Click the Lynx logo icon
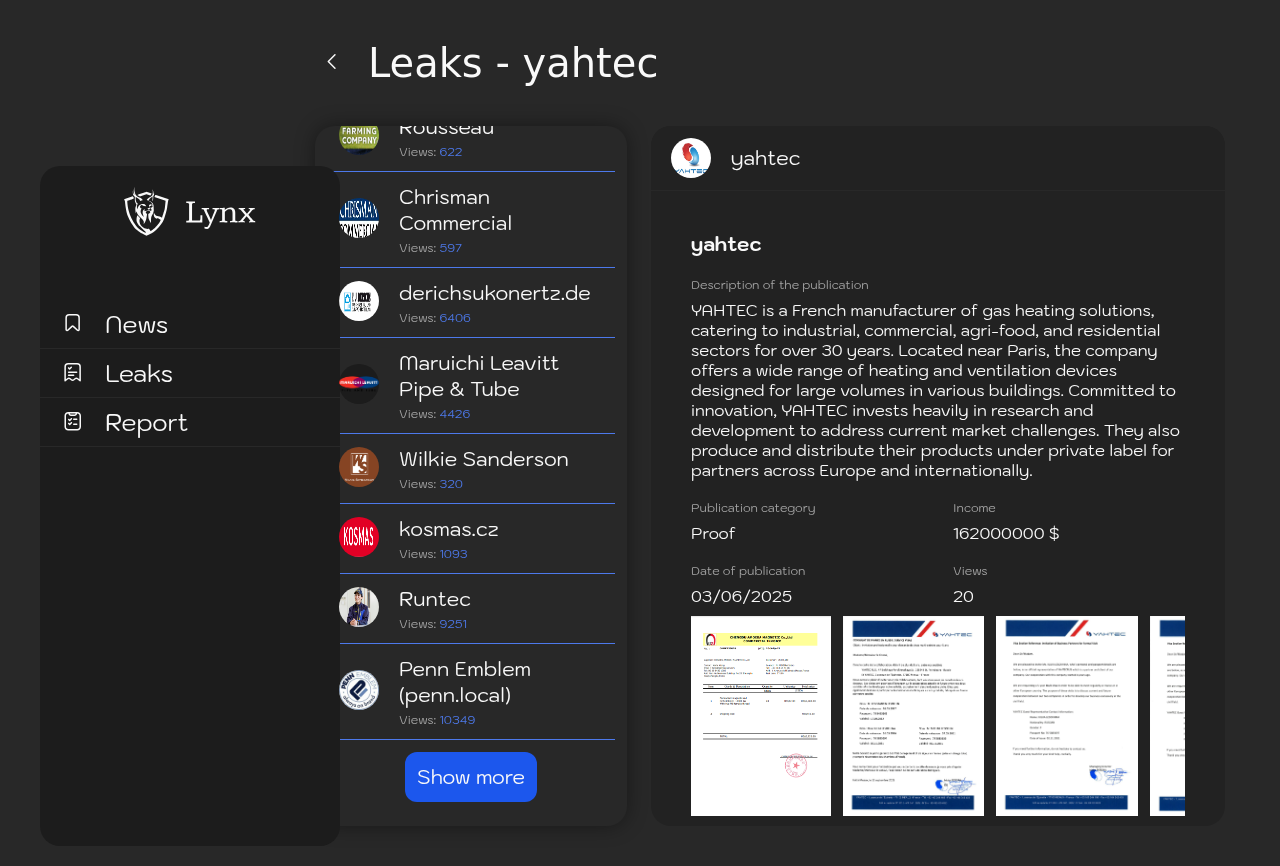This screenshot has width=1280, height=866. [x=146, y=212]
